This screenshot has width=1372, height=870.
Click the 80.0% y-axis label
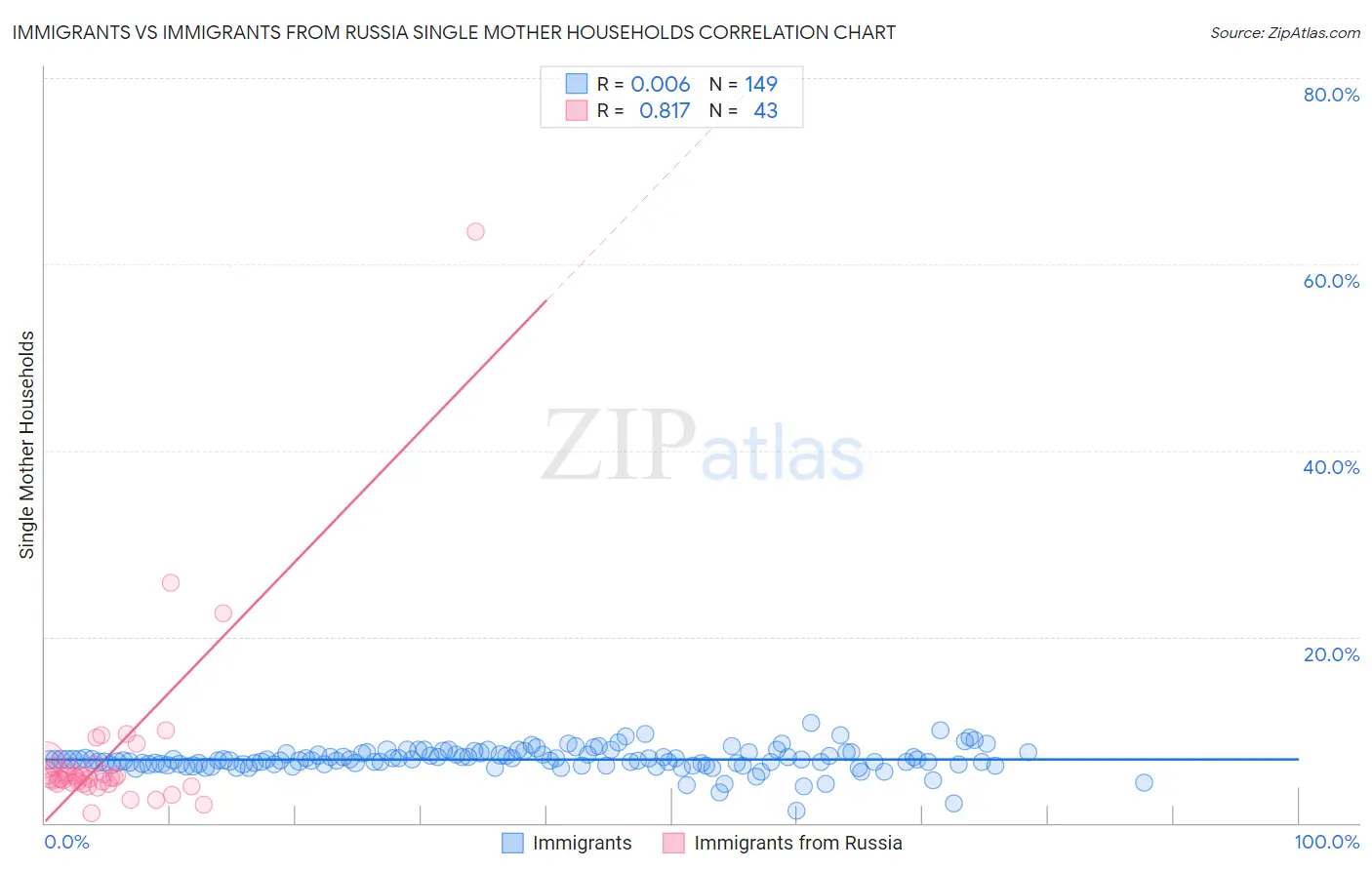coord(1331,95)
